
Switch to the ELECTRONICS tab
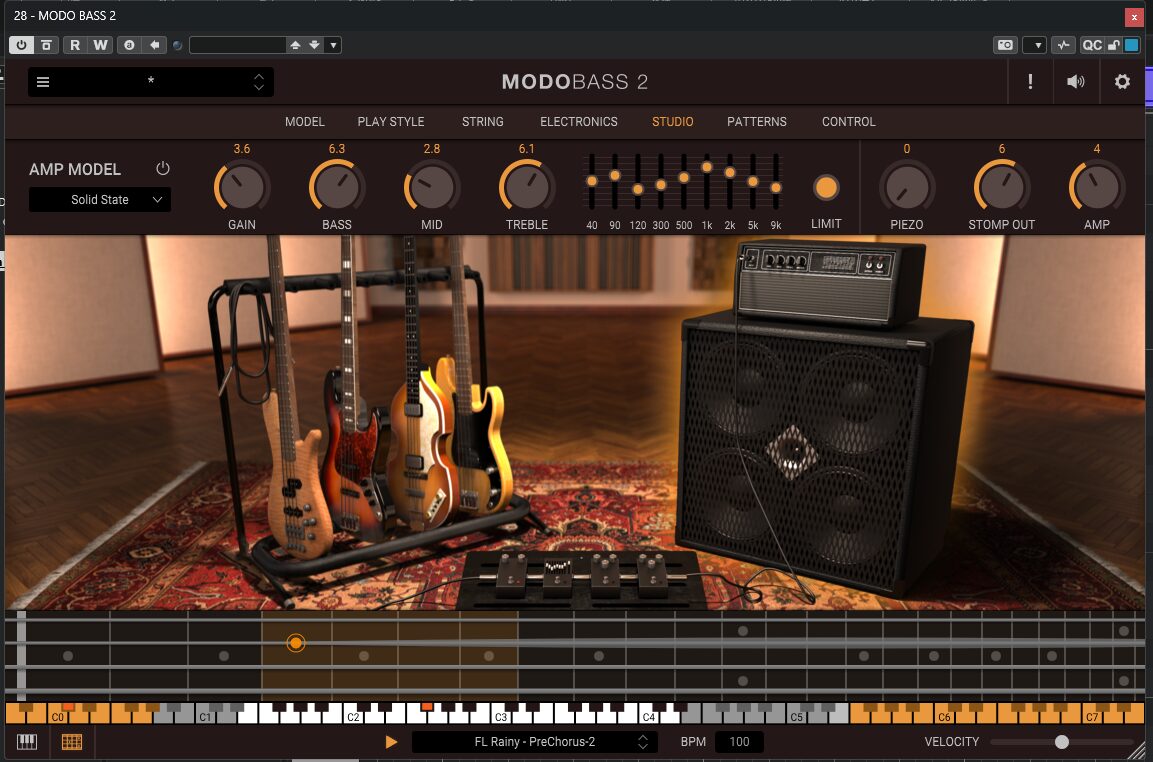[x=579, y=122]
